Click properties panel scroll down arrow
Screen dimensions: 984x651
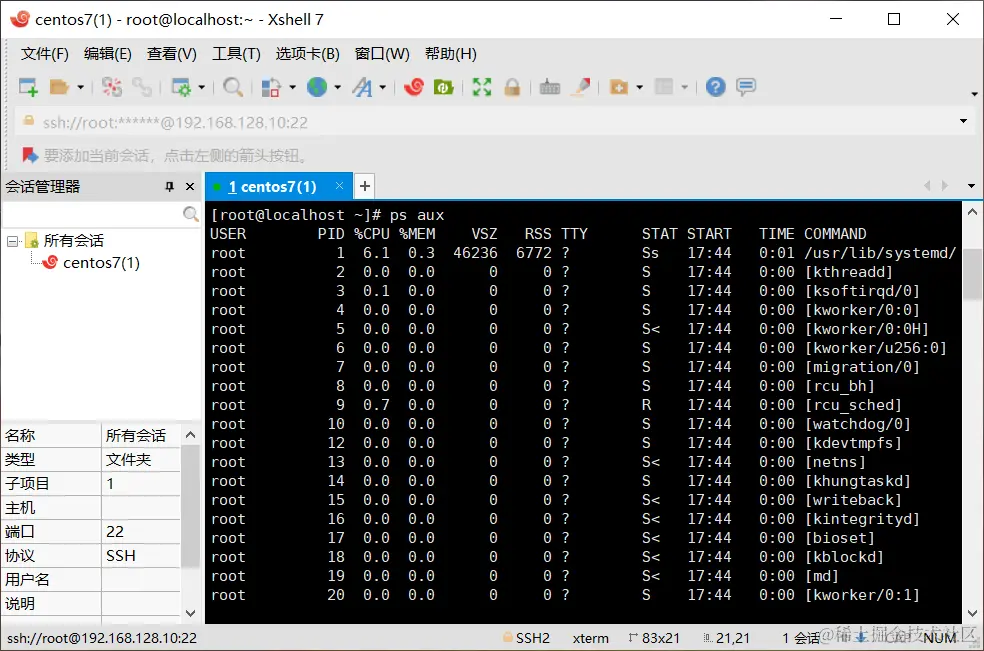click(x=191, y=613)
